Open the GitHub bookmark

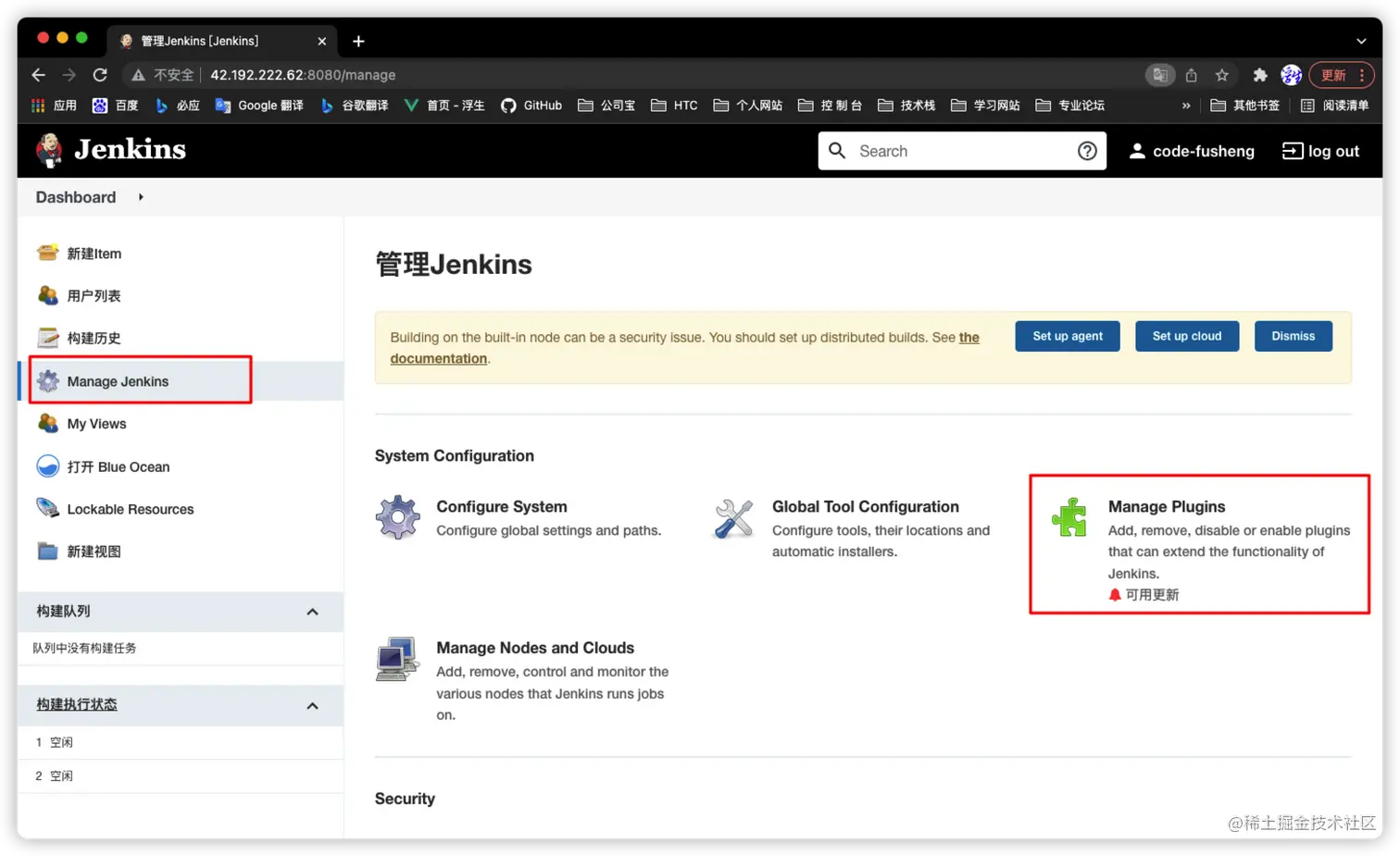pos(531,105)
